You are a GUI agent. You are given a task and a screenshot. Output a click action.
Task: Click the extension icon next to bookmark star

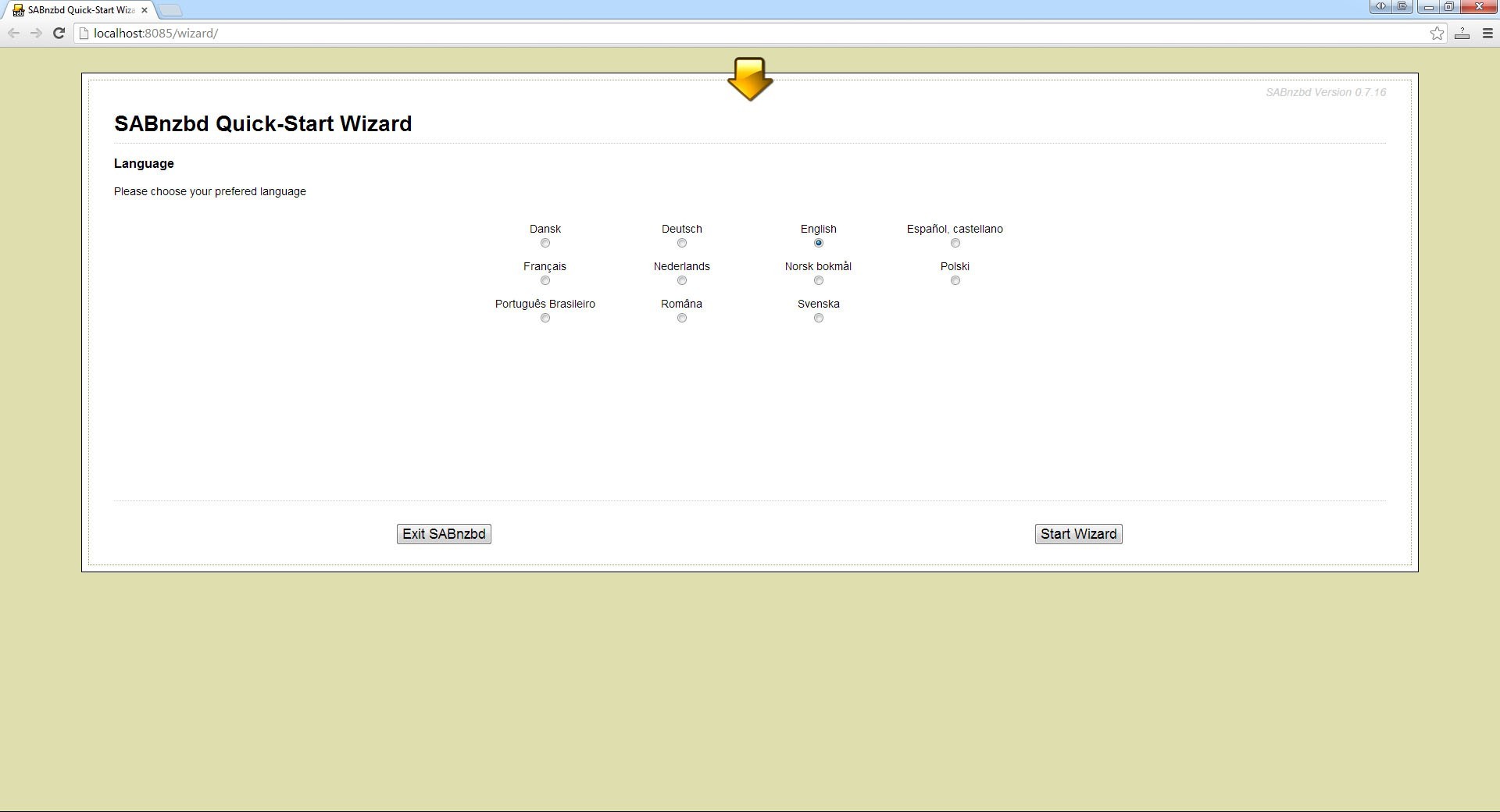coord(1462,33)
